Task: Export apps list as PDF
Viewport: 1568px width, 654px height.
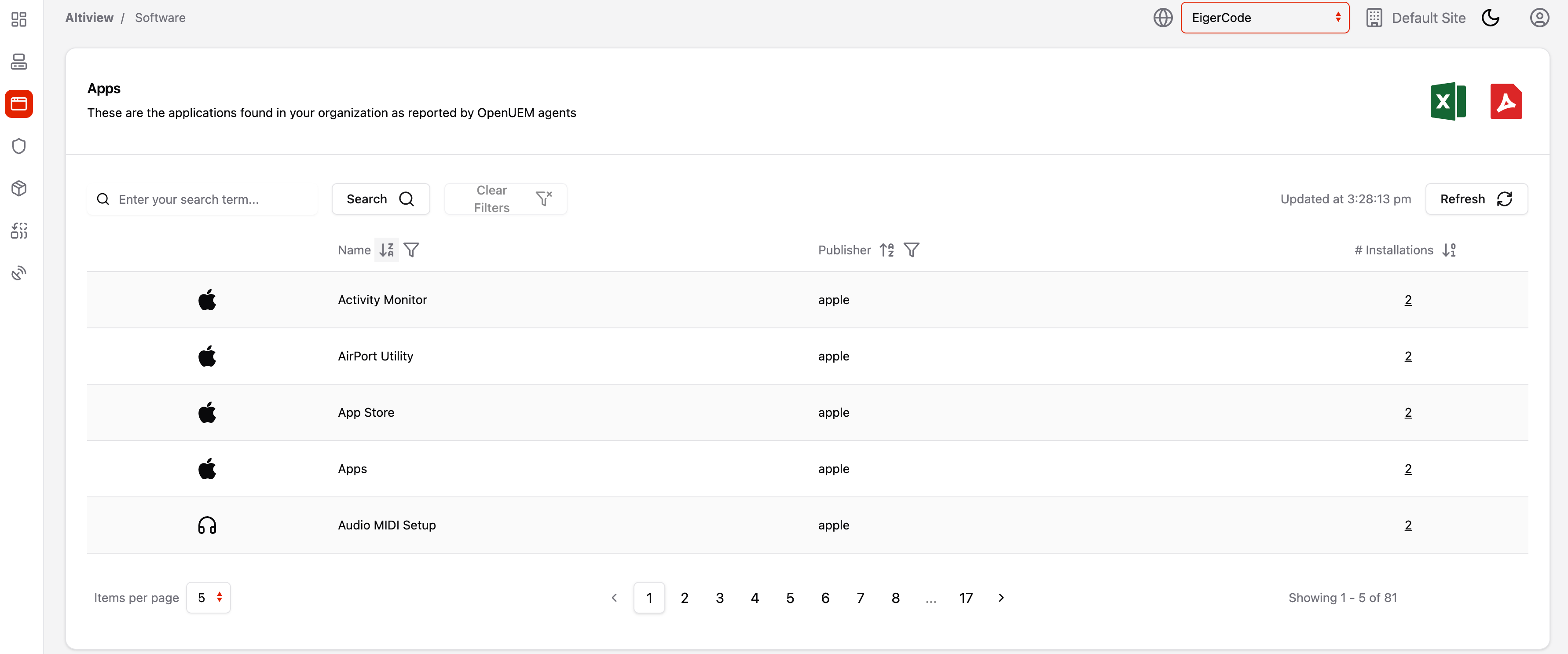Action: (x=1505, y=101)
